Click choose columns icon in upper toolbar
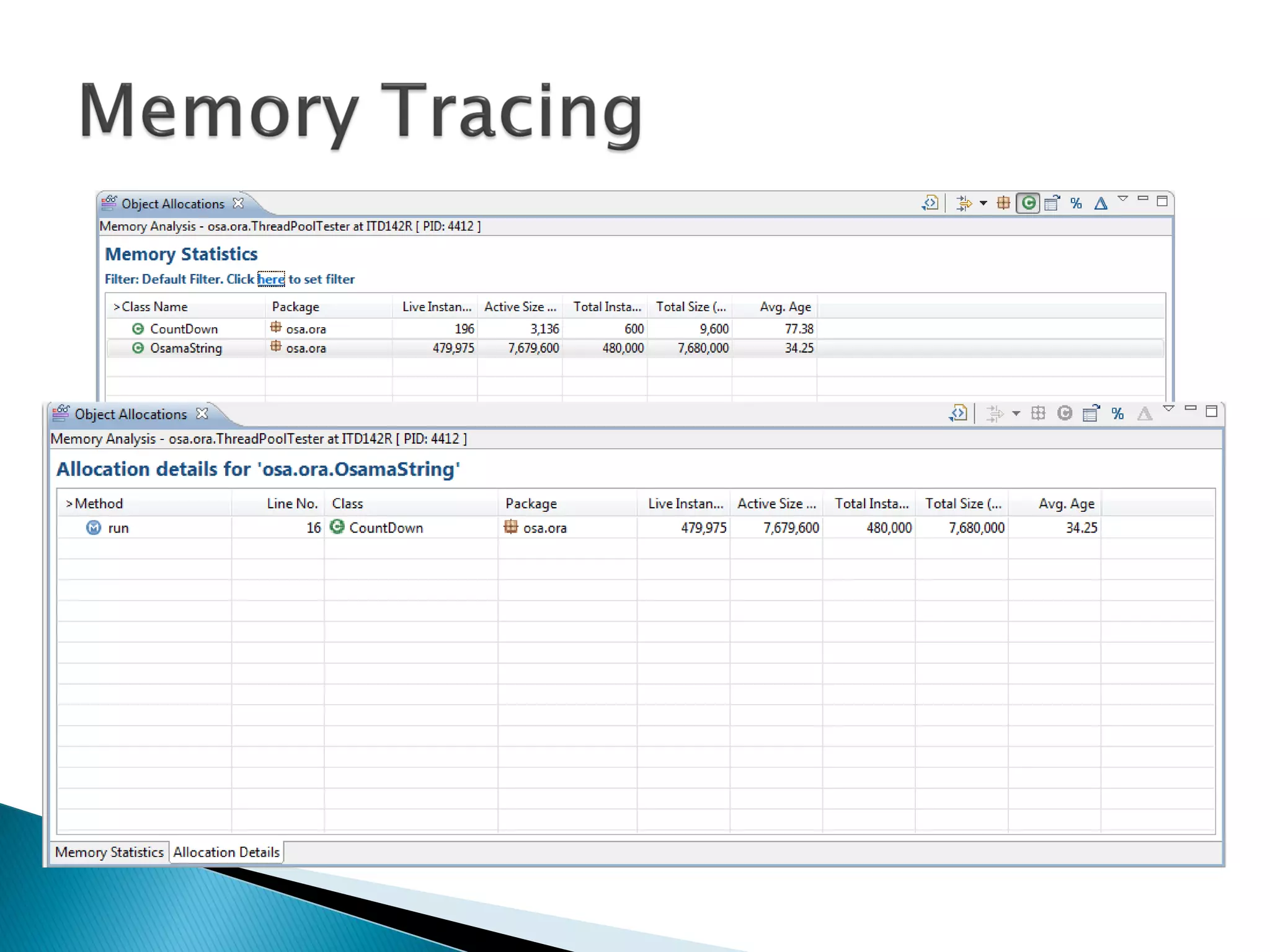Image resolution: width=1270 pixels, height=952 pixels. [x=1052, y=203]
